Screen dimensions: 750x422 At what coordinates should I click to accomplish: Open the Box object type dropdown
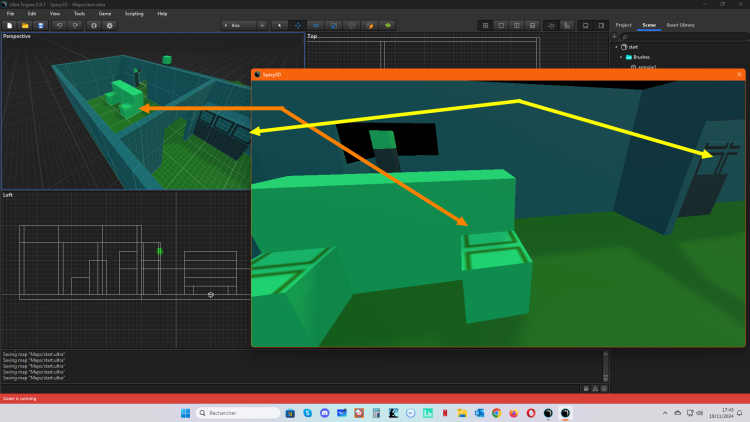tap(238, 25)
